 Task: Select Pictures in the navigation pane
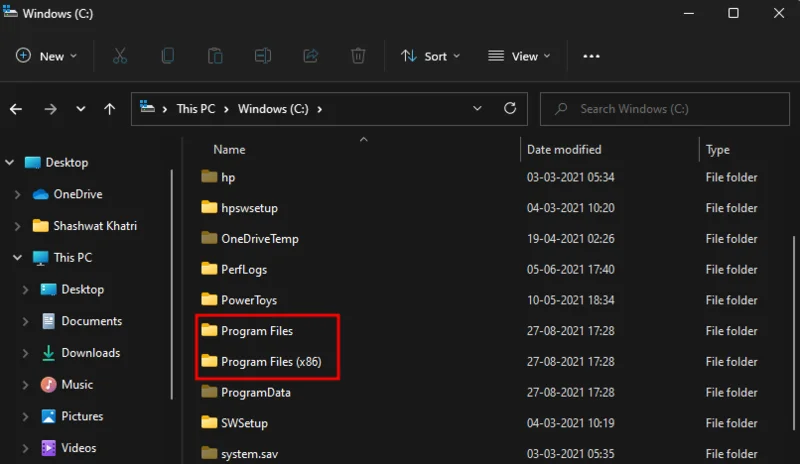pos(82,416)
